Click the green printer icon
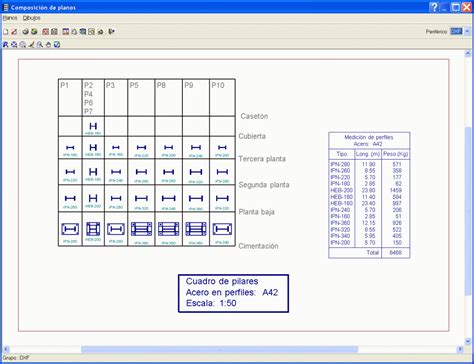This screenshot has height=364, width=474. pos(34,32)
